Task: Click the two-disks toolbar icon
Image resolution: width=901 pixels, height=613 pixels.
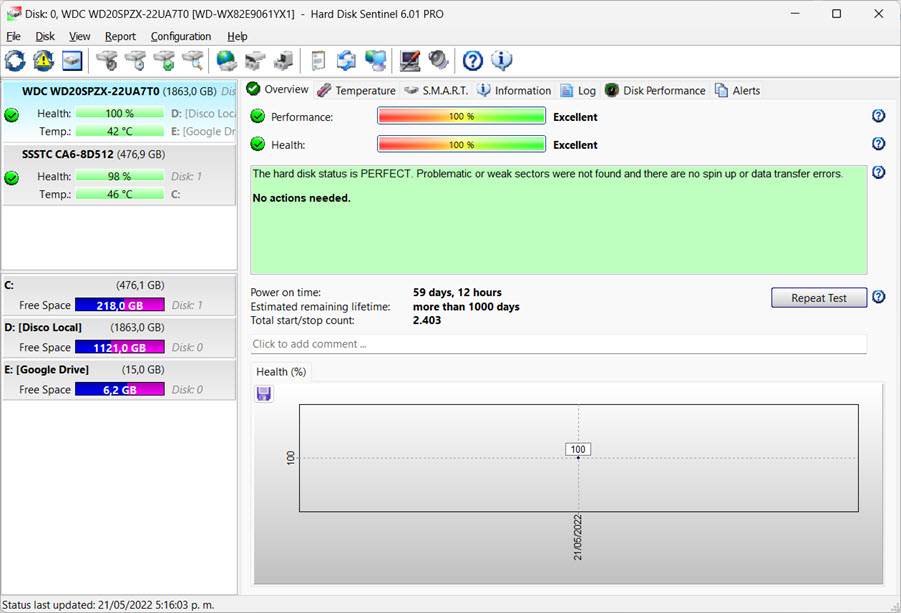Action: click(x=255, y=60)
